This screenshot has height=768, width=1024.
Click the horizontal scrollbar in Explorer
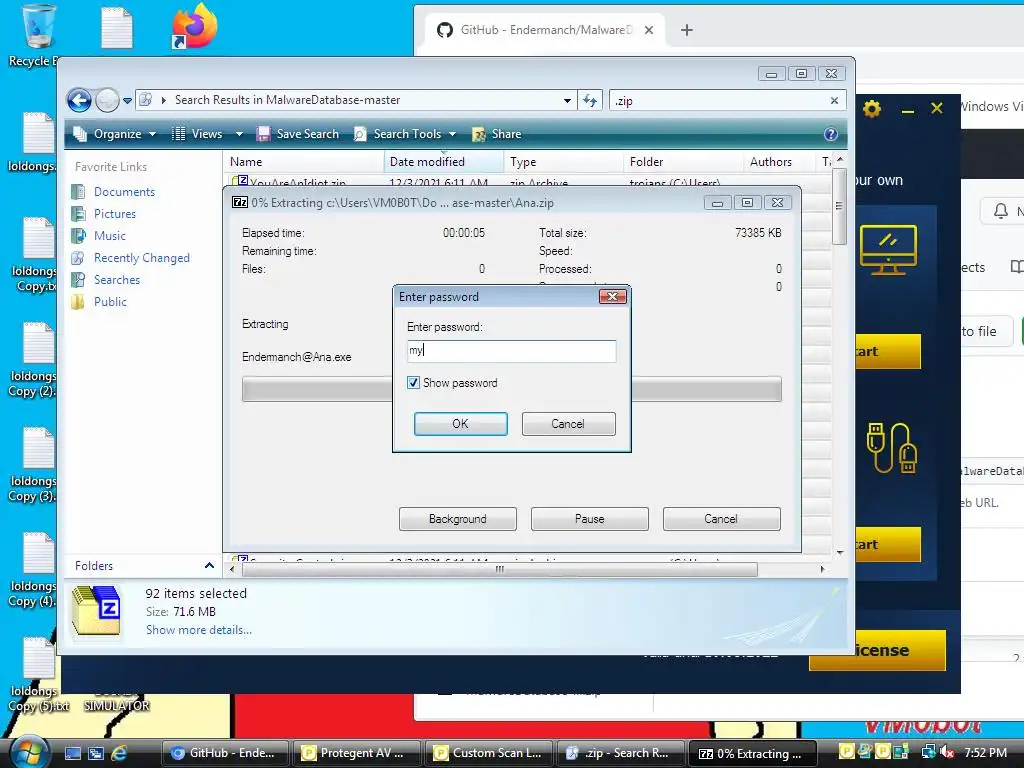click(500, 569)
